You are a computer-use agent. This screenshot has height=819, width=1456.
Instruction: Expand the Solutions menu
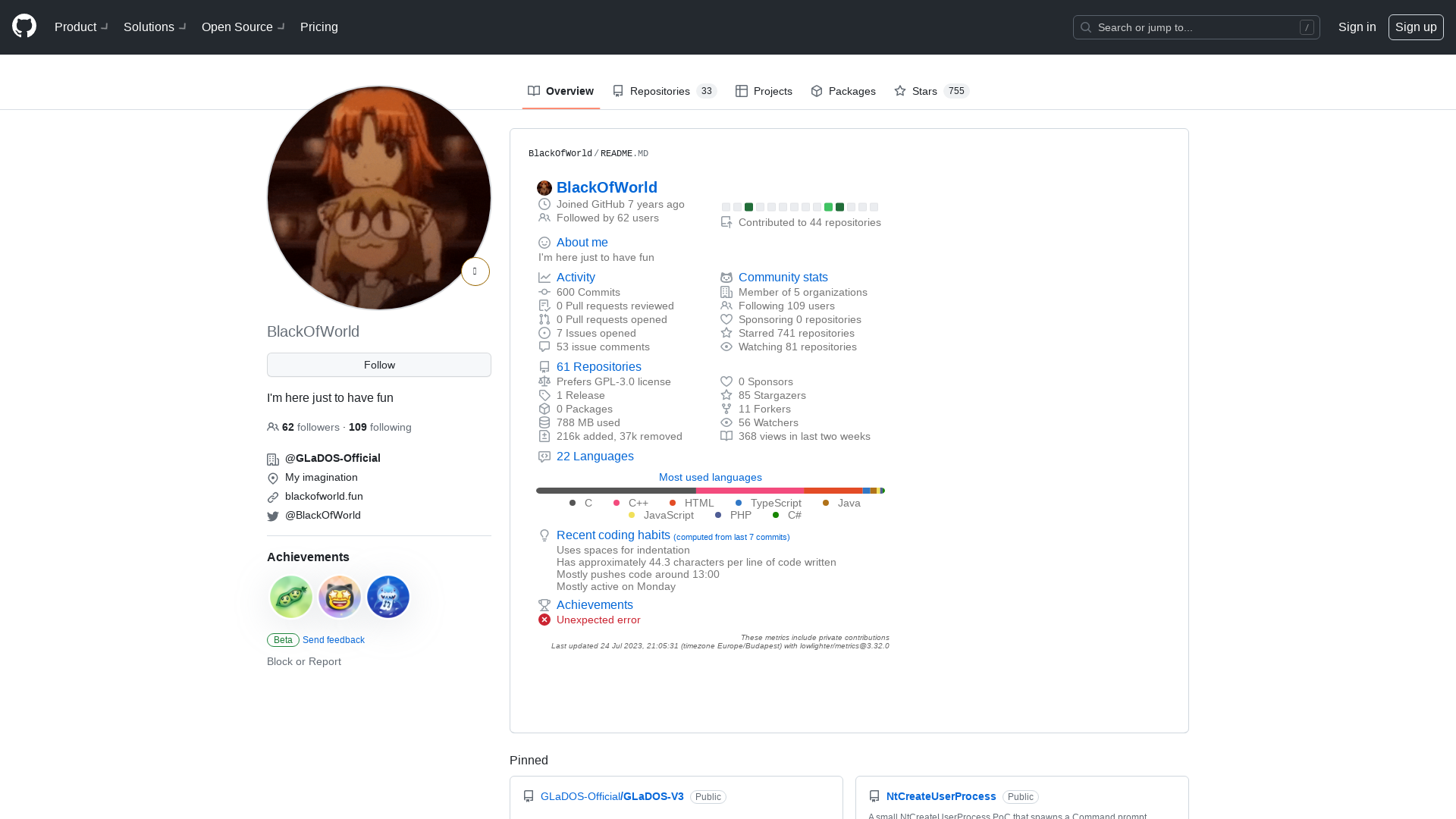[x=155, y=27]
